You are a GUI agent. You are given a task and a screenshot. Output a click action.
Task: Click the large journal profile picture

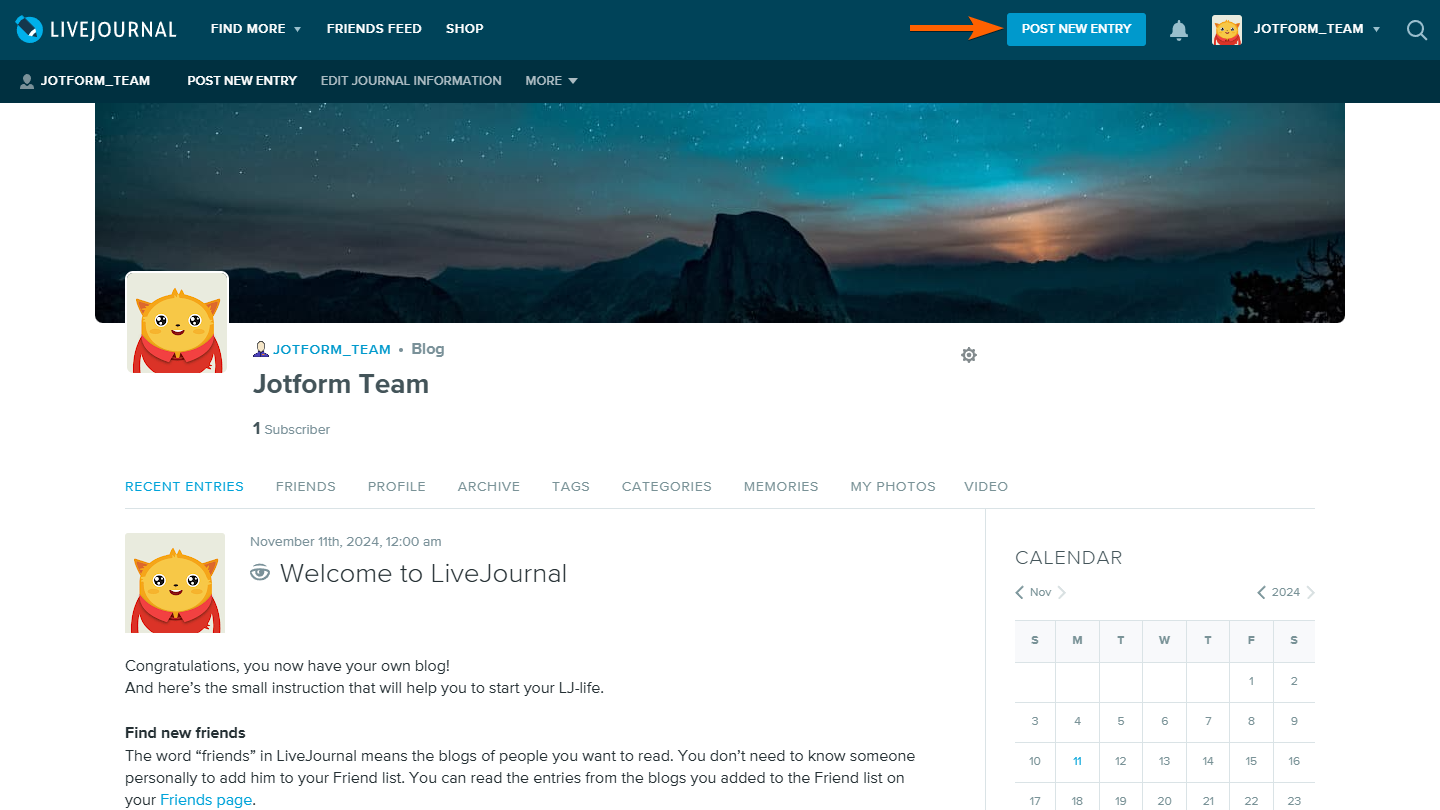177,323
